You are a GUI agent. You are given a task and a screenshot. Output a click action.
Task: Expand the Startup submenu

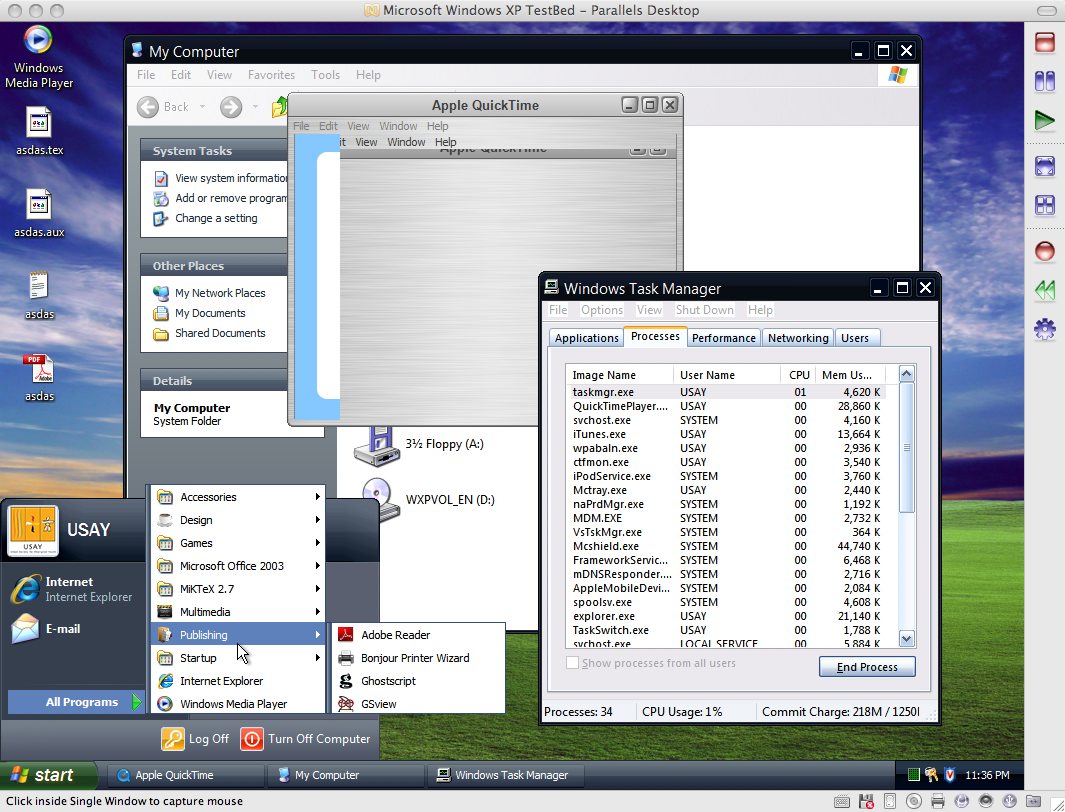click(x=238, y=658)
